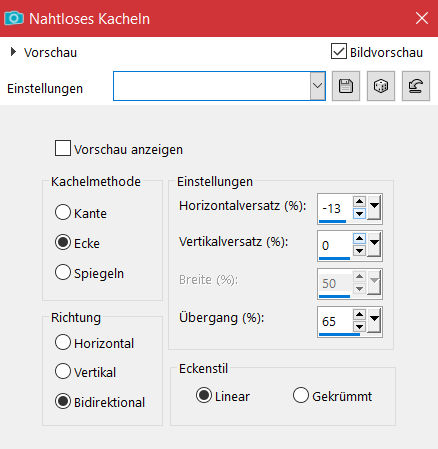The width and height of the screenshot is (438, 449).
Task: Select the Spiegeln tiling method
Action: point(63,272)
